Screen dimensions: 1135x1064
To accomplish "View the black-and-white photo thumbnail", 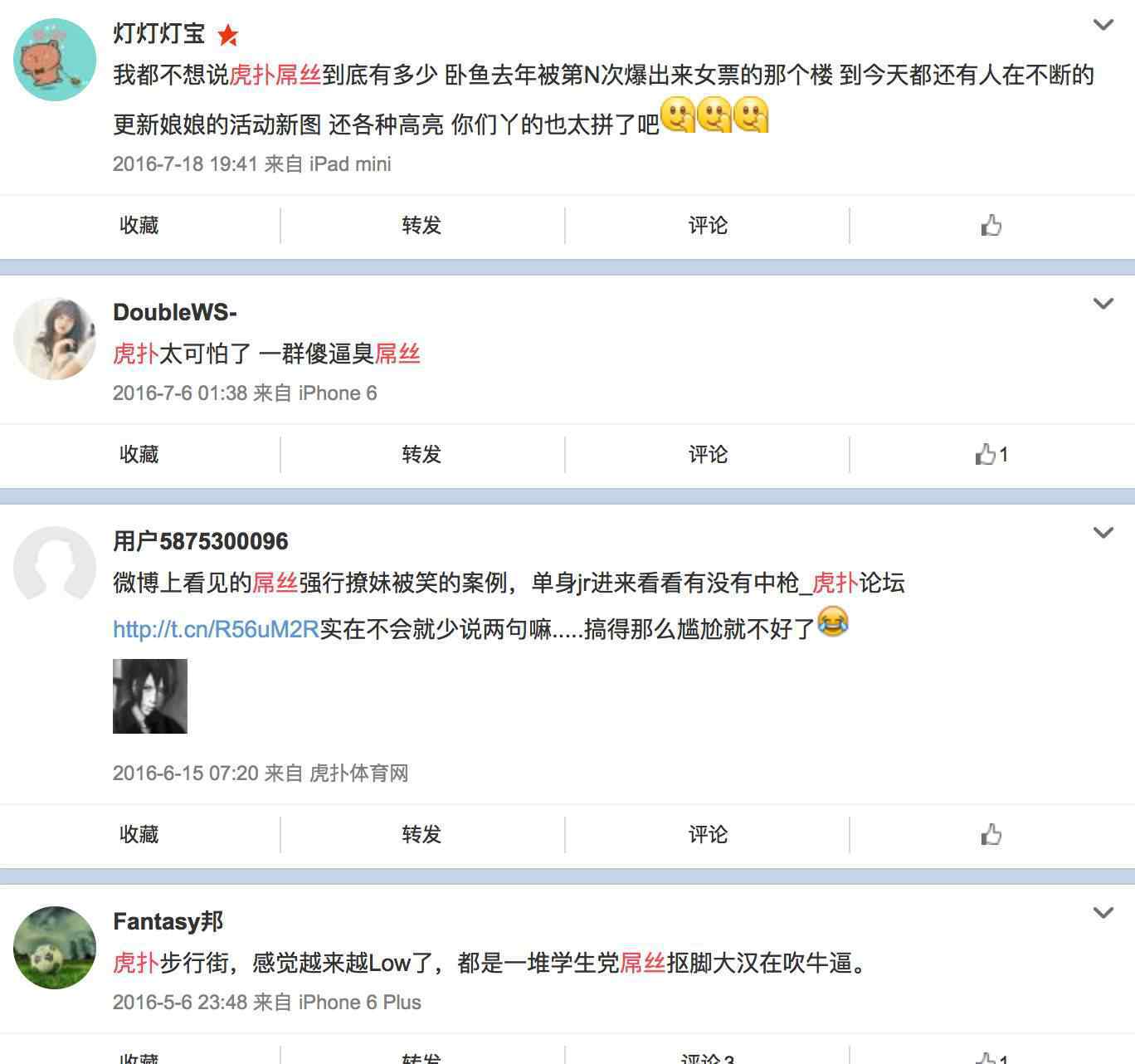I will (150, 696).
